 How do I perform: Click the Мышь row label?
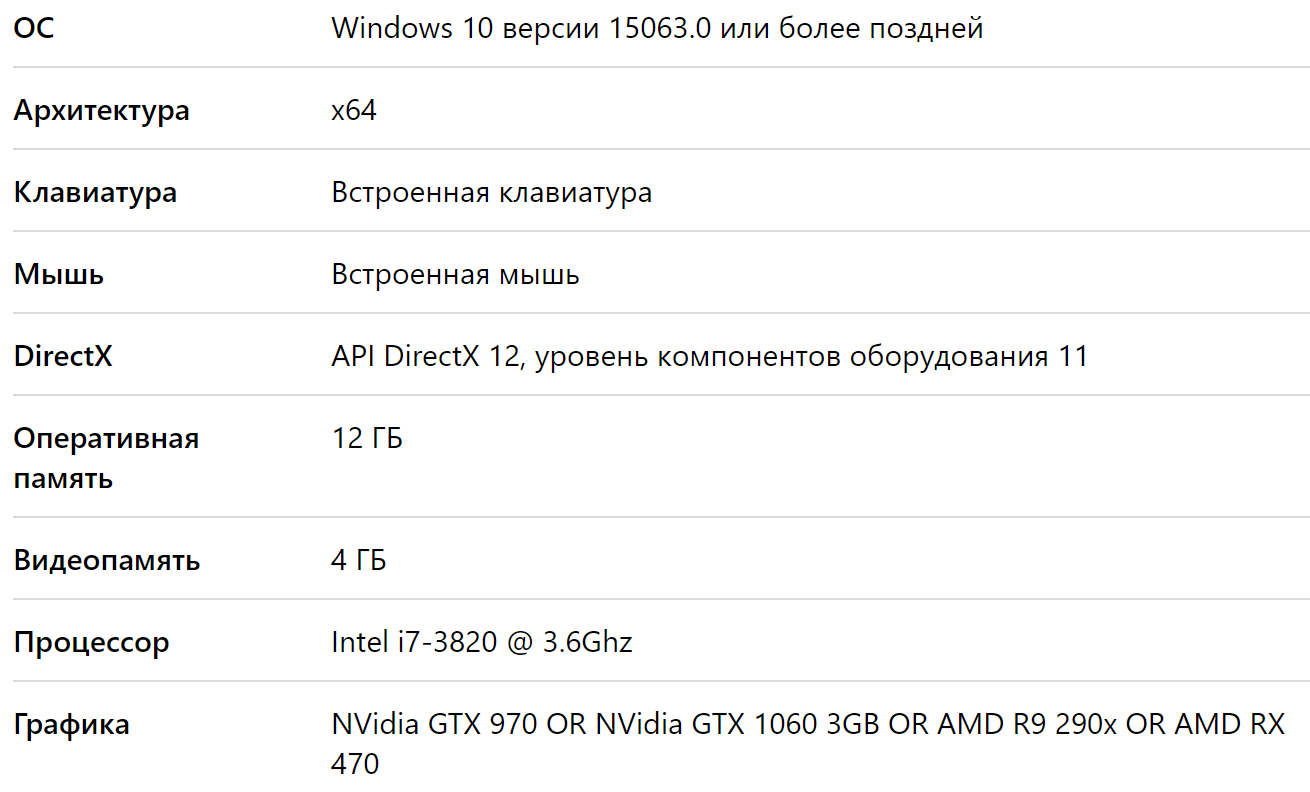click(58, 275)
